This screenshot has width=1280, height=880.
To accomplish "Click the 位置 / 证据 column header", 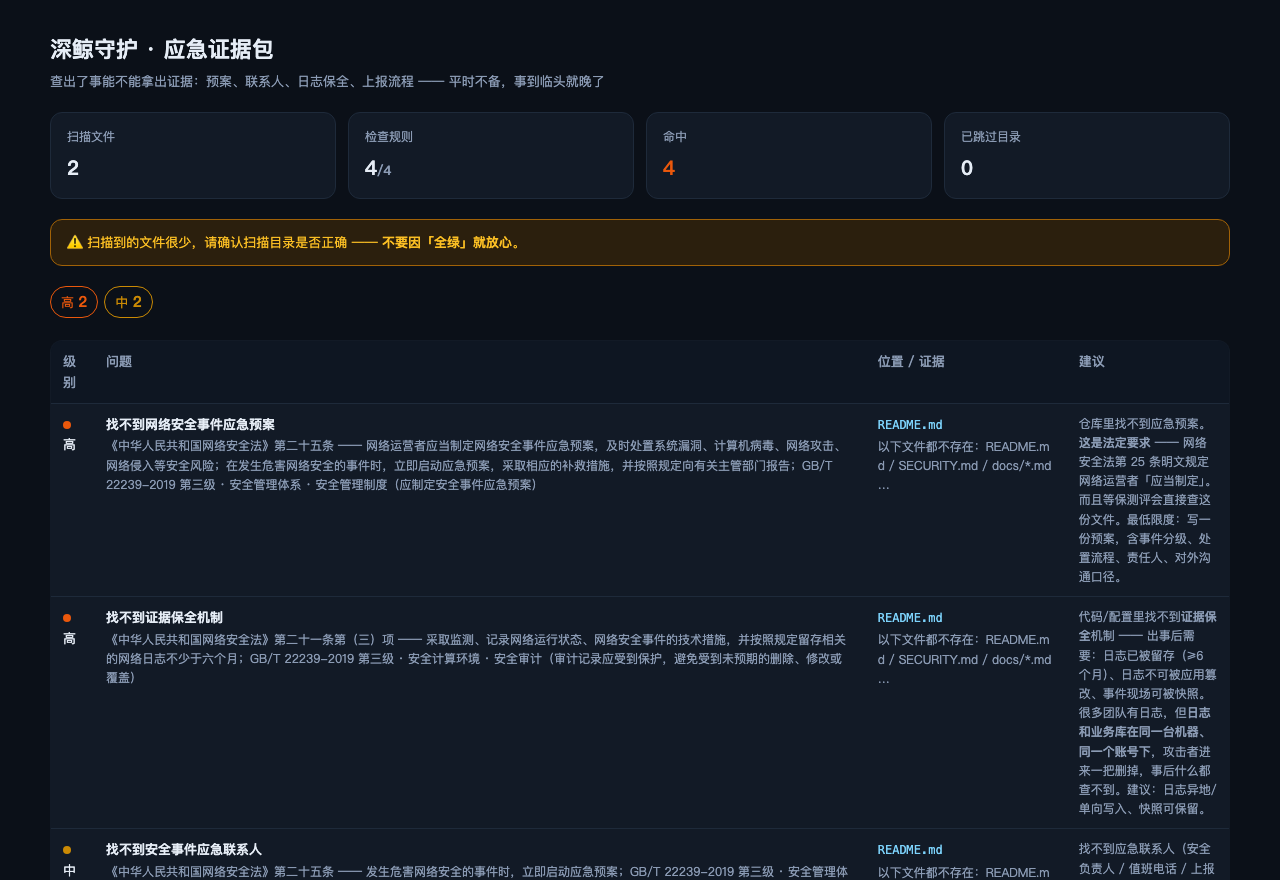I will click(x=911, y=362).
